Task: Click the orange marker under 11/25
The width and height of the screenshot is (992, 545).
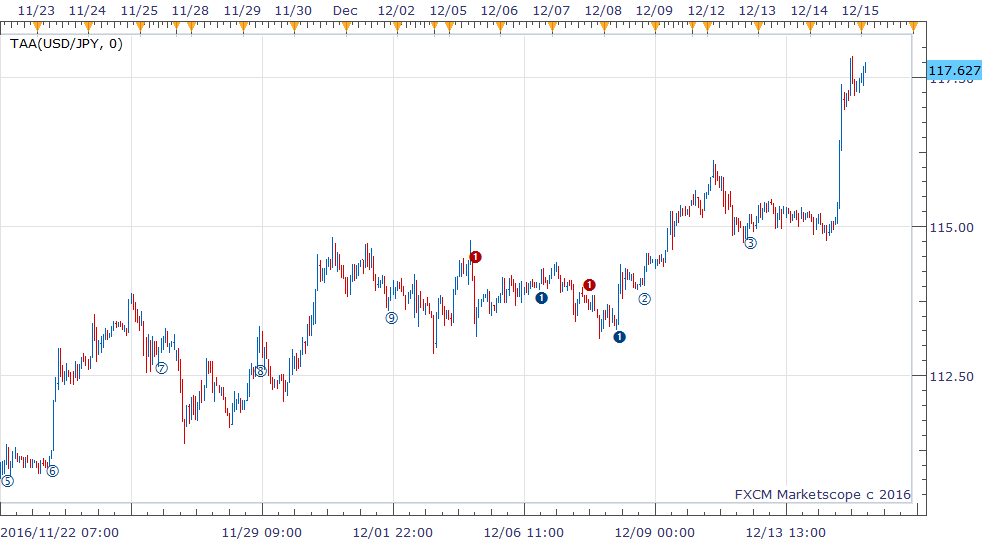Action: (x=140, y=27)
